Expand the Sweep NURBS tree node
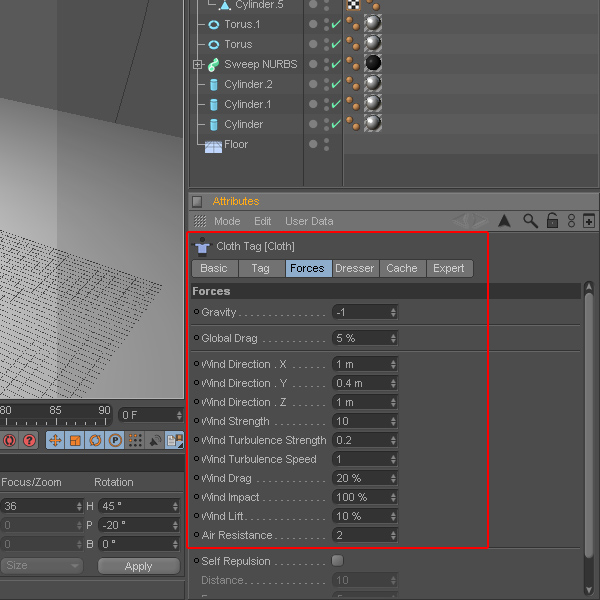The height and width of the screenshot is (600, 600). (197, 65)
